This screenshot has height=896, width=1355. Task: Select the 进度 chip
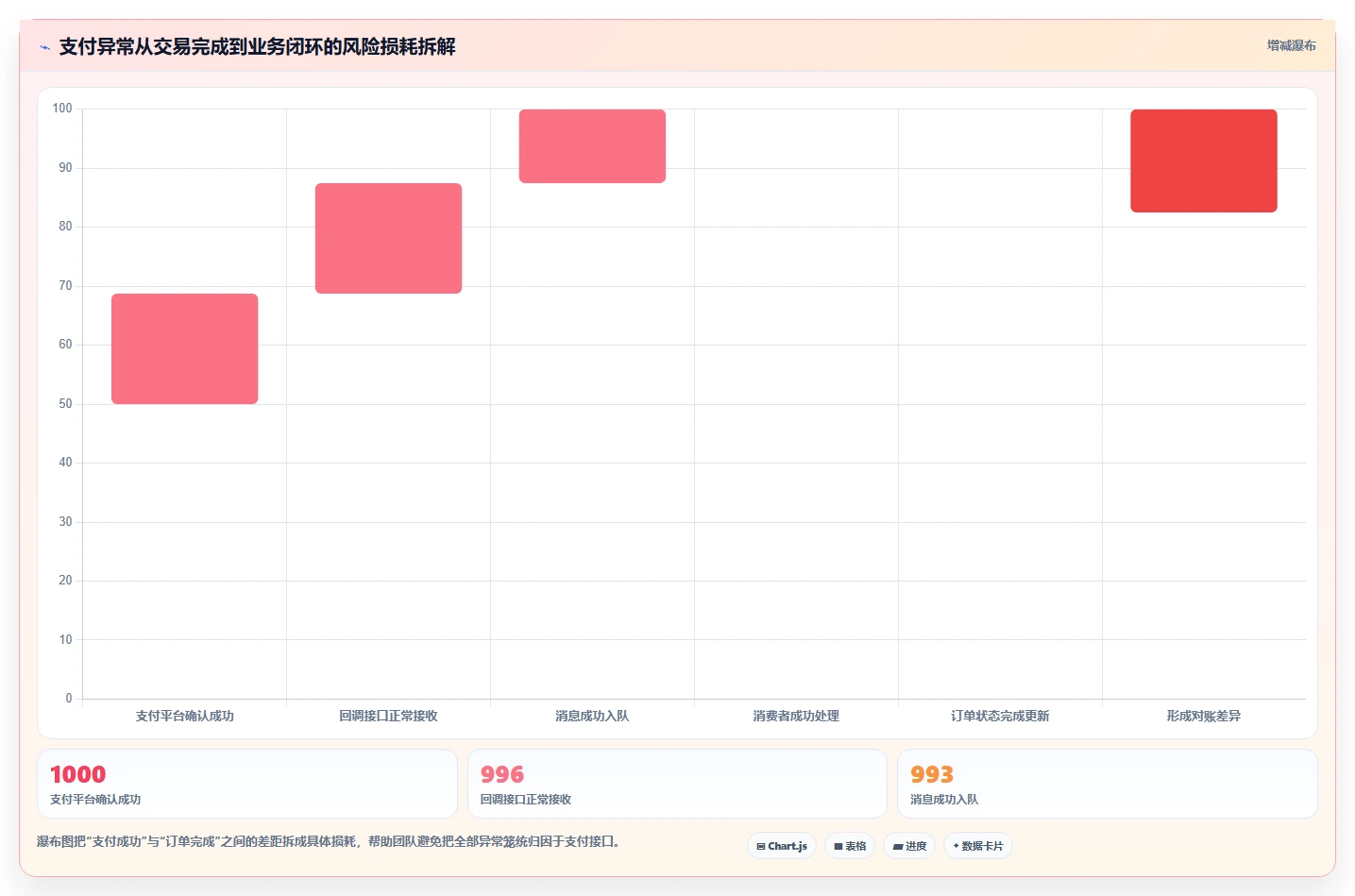pyautogui.click(x=909, y=846)
